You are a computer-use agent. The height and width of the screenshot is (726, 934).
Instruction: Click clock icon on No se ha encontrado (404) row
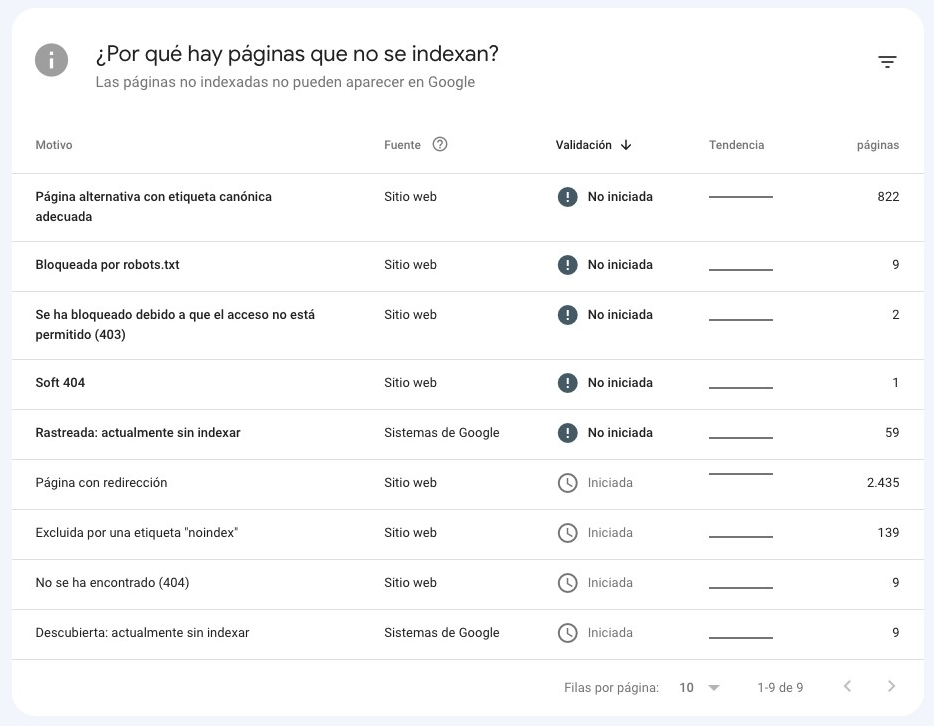pos(567,582)
